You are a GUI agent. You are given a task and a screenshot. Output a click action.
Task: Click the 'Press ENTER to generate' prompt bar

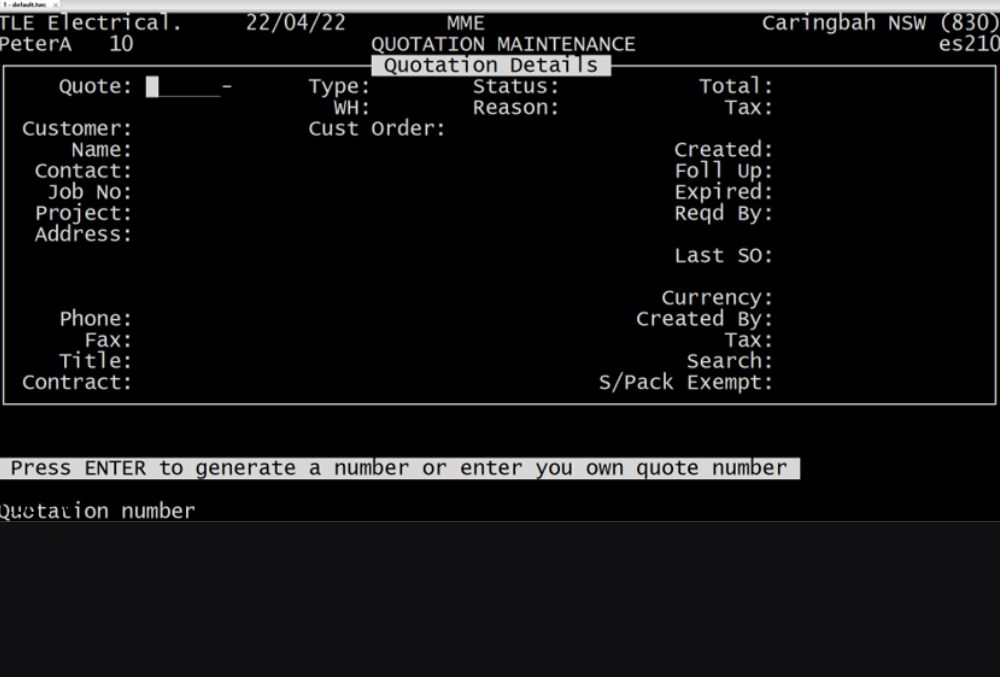[399, 468]
